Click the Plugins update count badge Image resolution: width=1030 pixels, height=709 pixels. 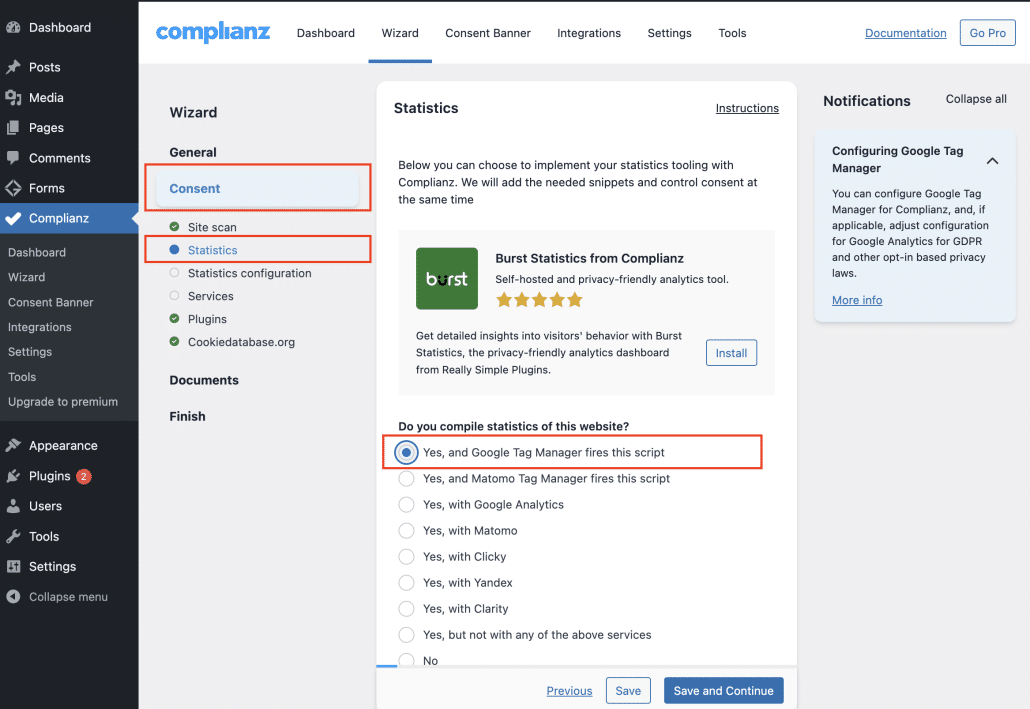[83, 476]
